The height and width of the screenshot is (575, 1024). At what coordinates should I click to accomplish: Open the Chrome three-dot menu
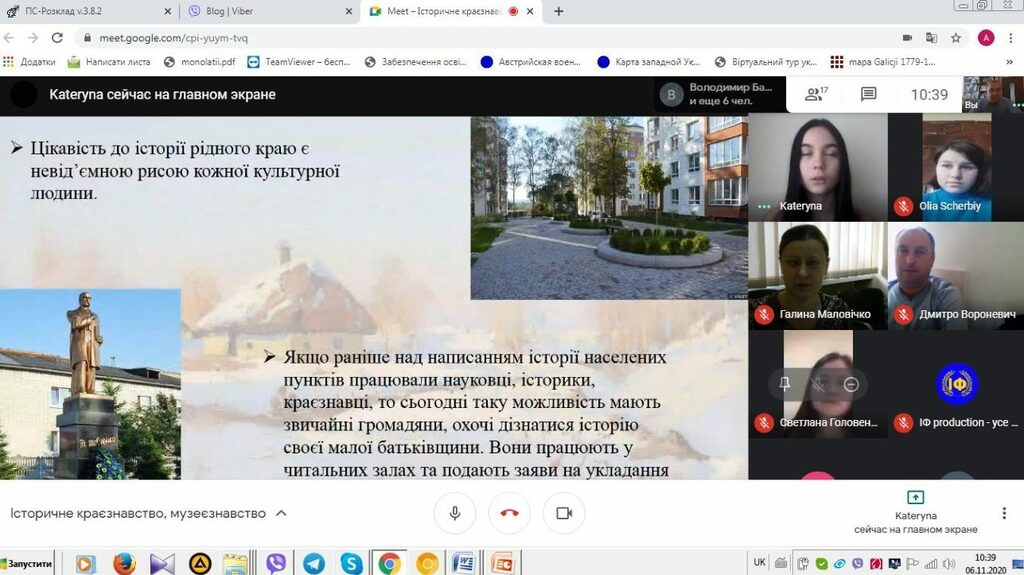click(x=1010, y=38)
